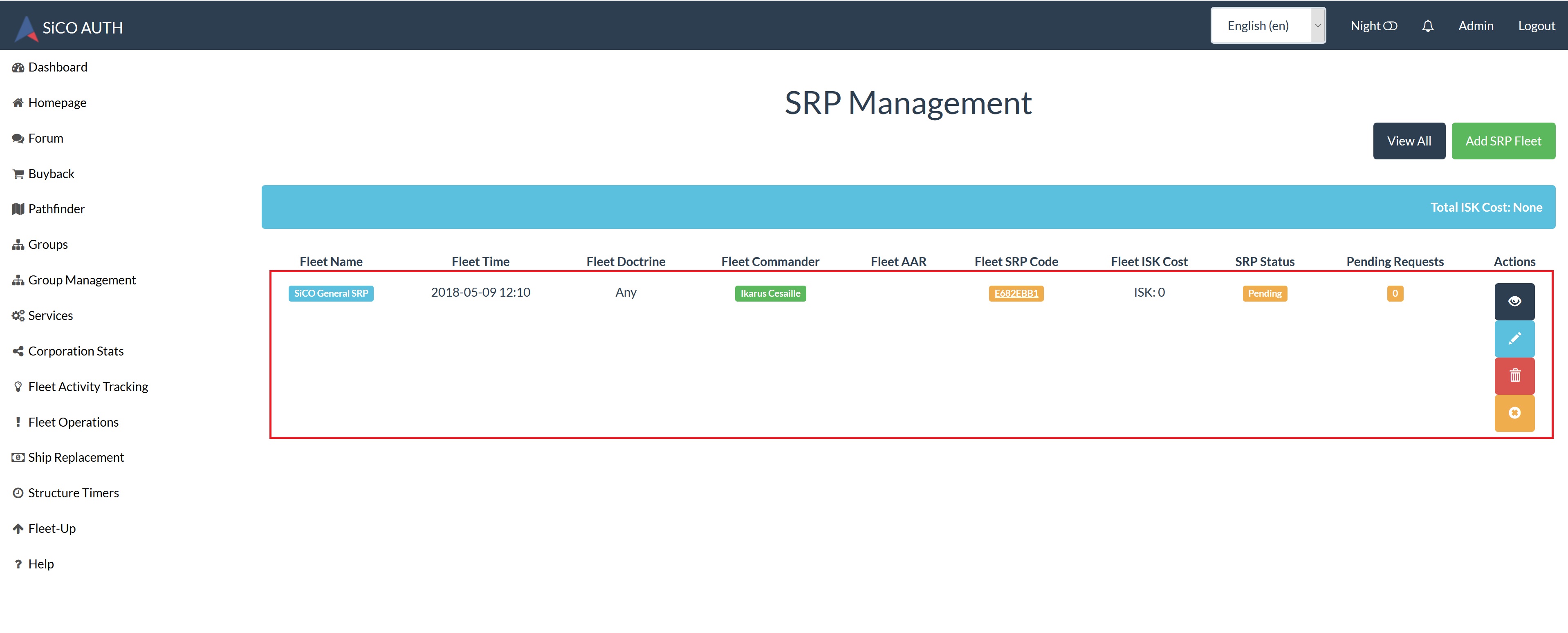Click the orange disable SRP icon
The height and width of the screenshot is (633, 1568).
(1514, 413)
